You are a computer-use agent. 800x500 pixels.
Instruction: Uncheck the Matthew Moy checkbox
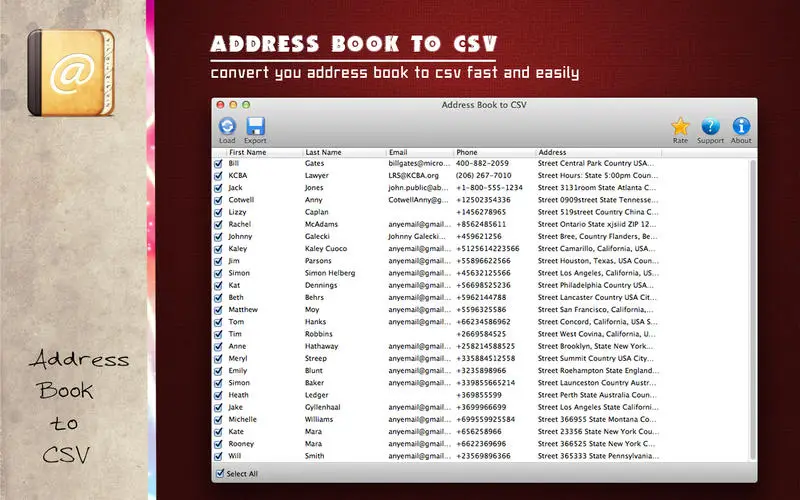(218, 310)
